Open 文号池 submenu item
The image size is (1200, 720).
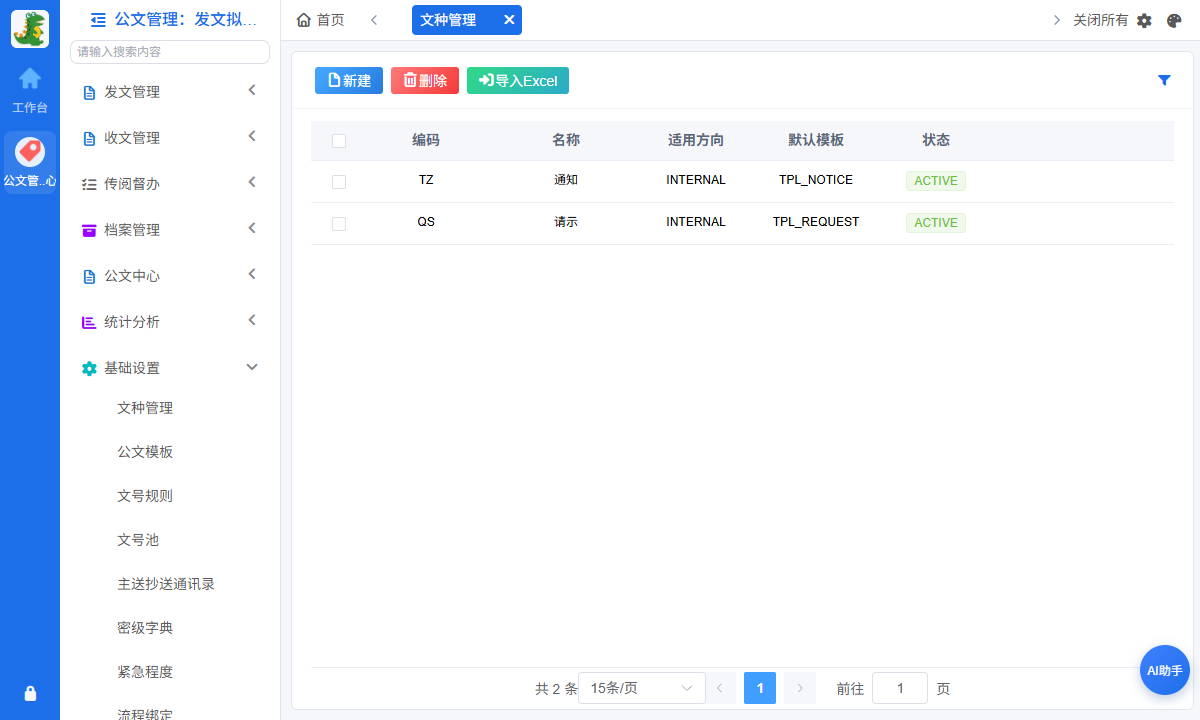[138, 540]
